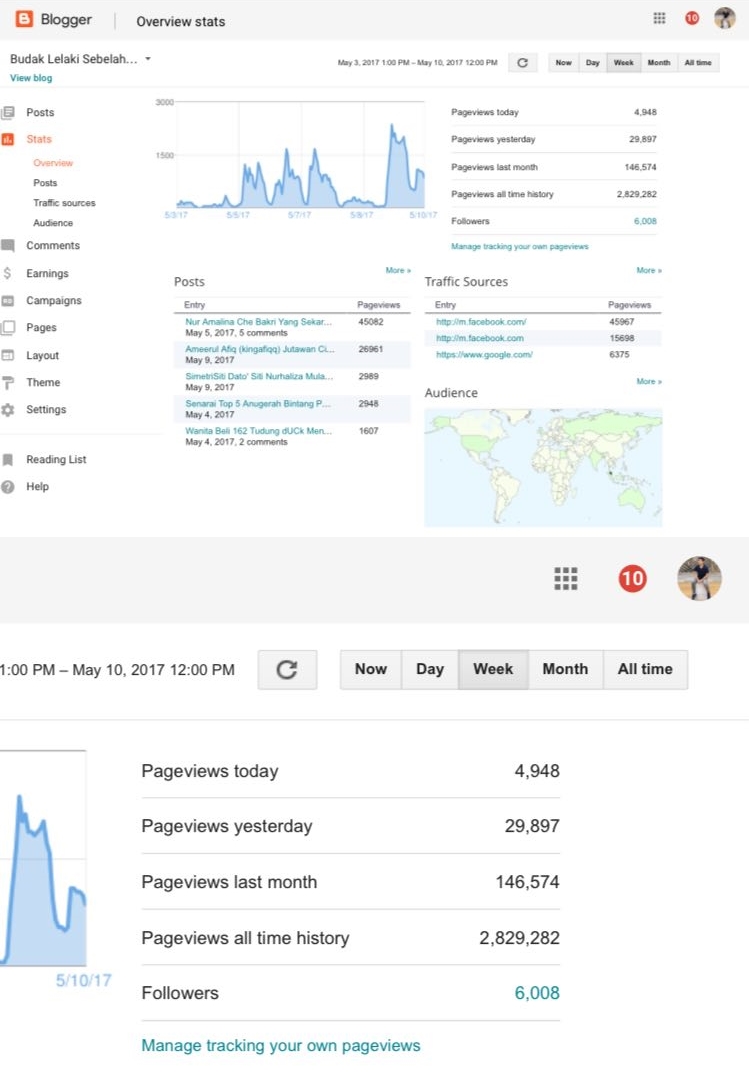This screenshot has height=1073, width=749.
Task: Click small Pageviews all time history value 2,829,282
Action: click(x=636, y=194)
